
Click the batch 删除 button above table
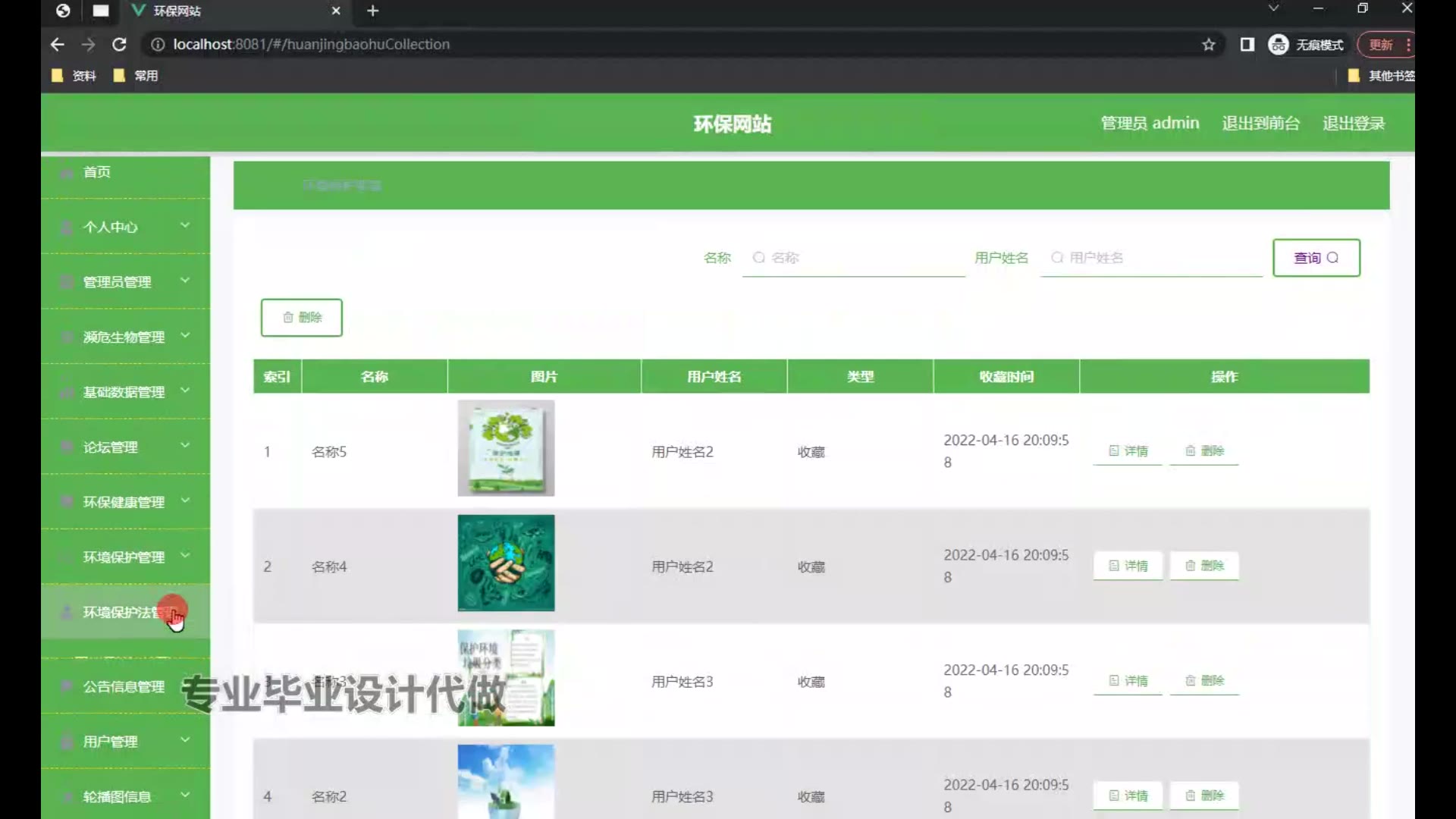click(x=302, y=318)
